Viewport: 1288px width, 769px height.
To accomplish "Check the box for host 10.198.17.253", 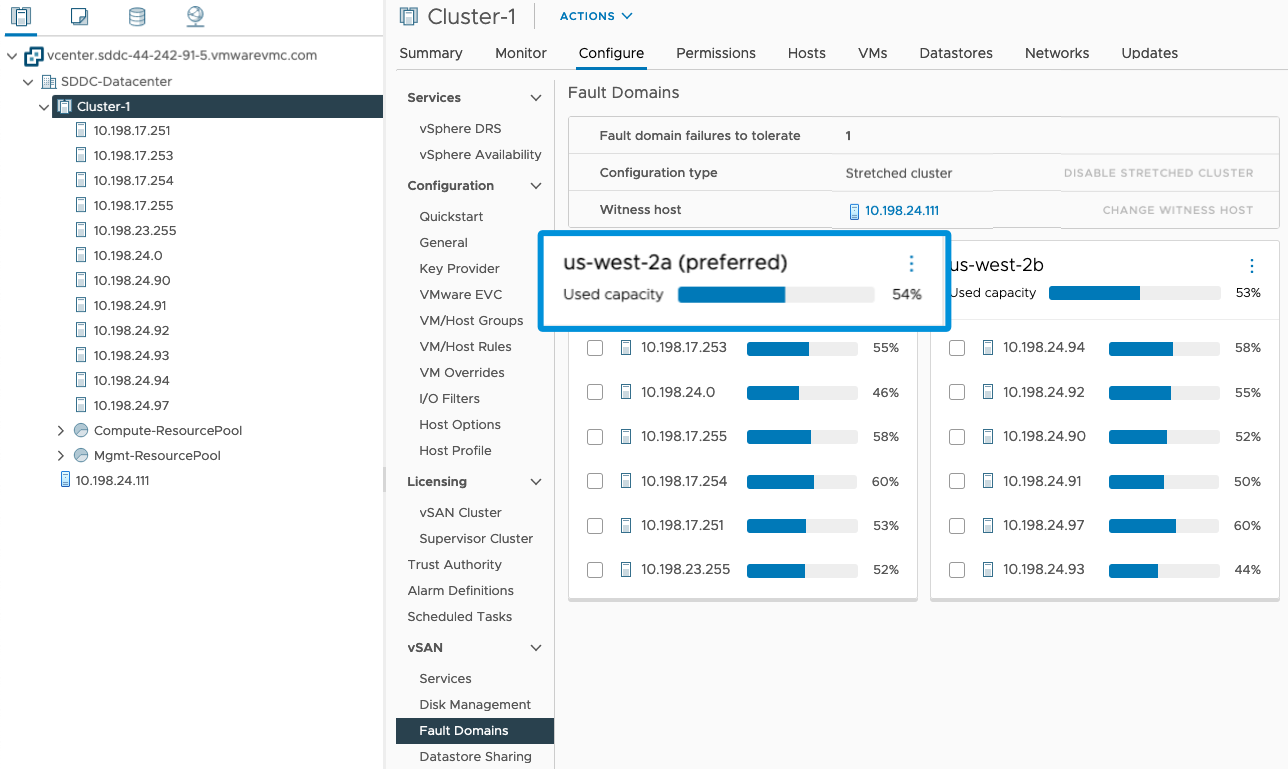I will point(595,348).
